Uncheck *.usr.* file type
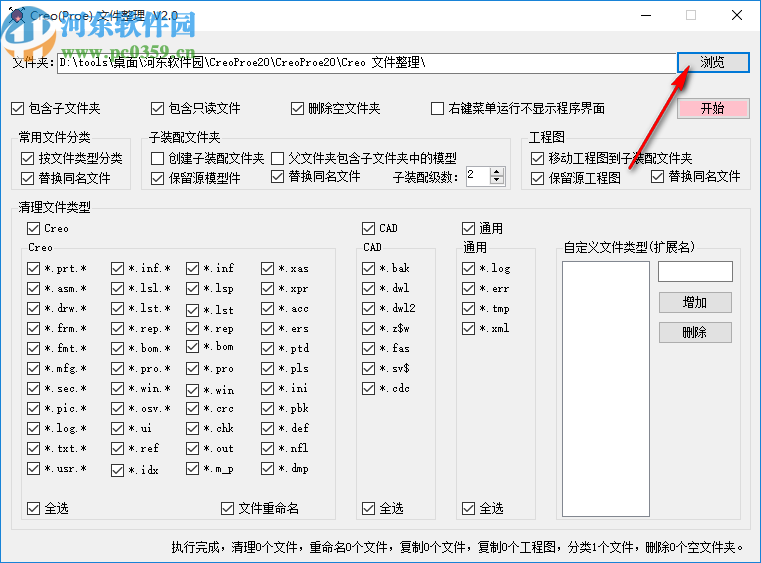This screenshot has width=761, height=563. (33, 468)
